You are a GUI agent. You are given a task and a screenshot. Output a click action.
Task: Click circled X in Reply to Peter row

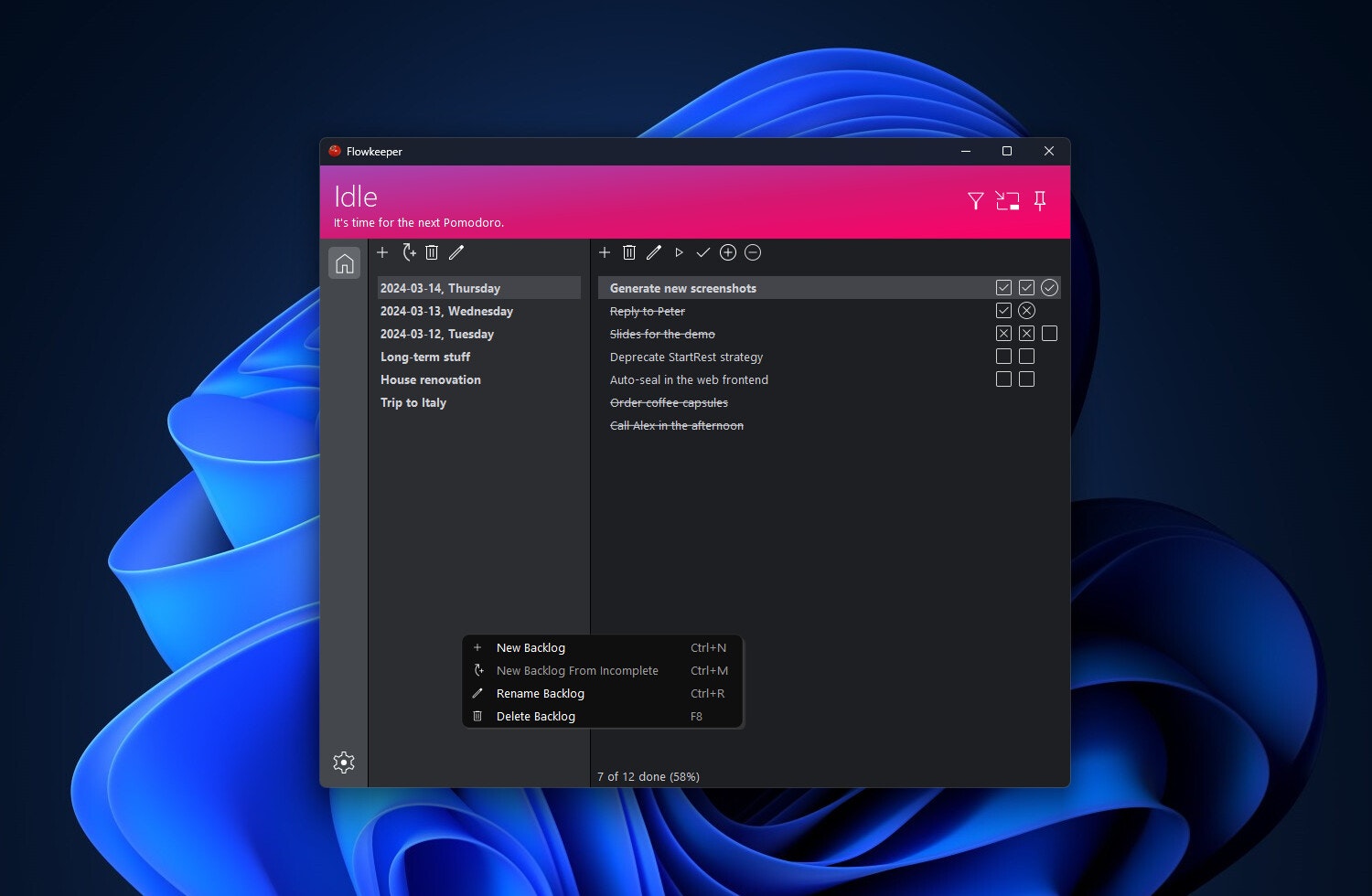point(1026,311)
